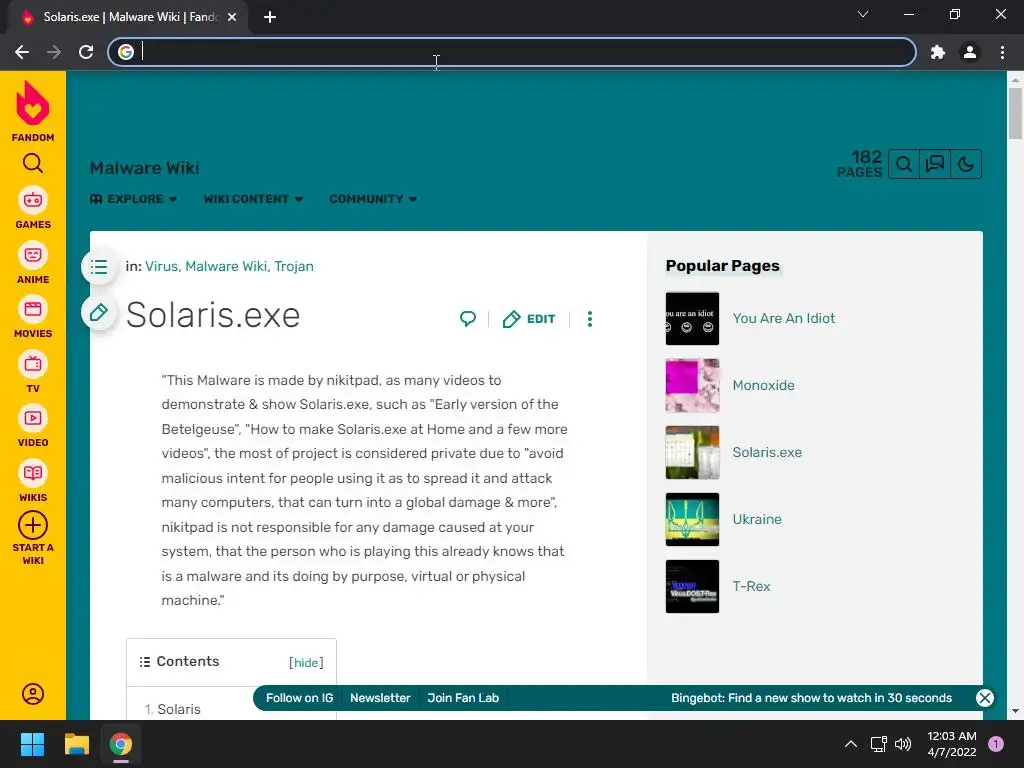Open the Trojan category link

tap(294, 266)
